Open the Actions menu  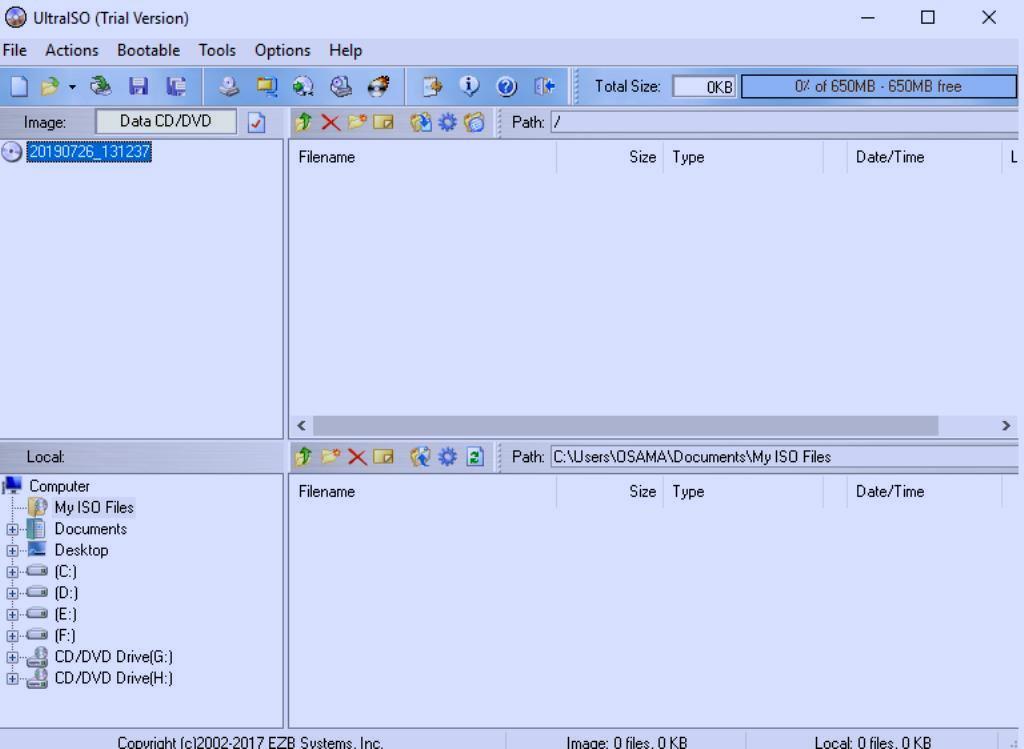click(x=72, y=50)
